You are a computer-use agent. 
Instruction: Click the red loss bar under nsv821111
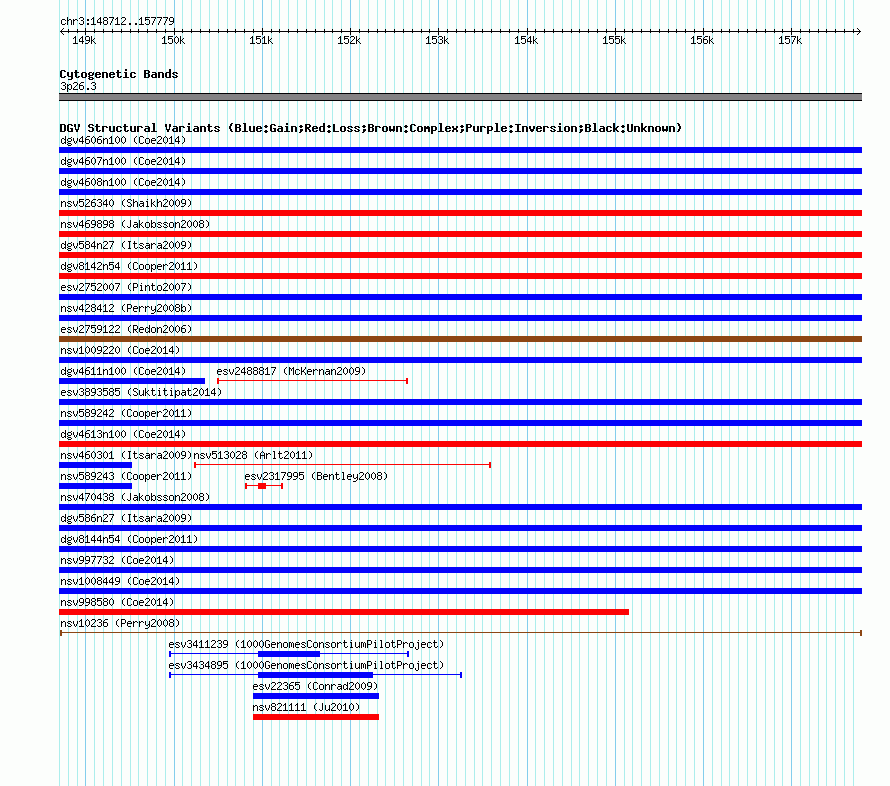point(316,717)
